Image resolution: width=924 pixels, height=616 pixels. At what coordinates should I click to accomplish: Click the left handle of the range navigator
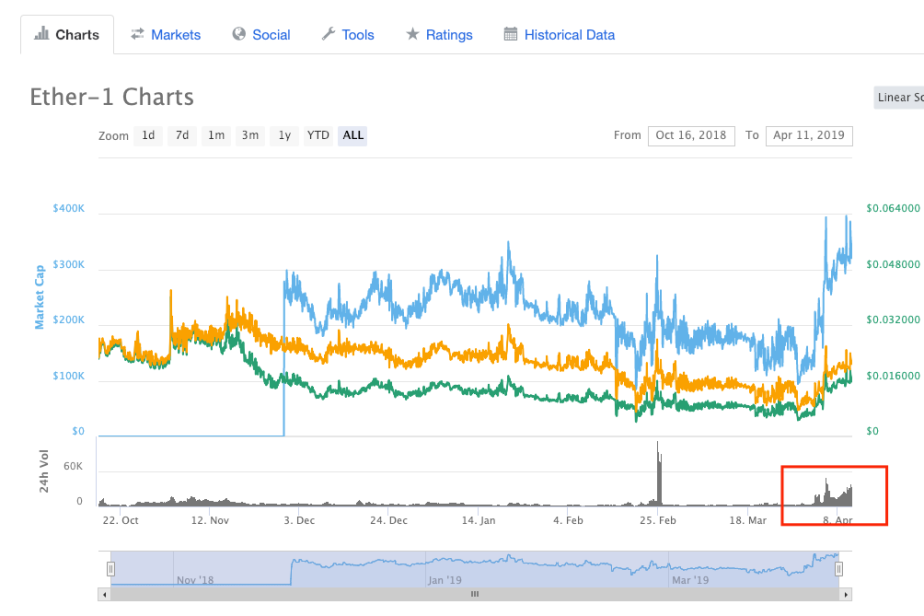pyautogui.click(x=111, y=569)
